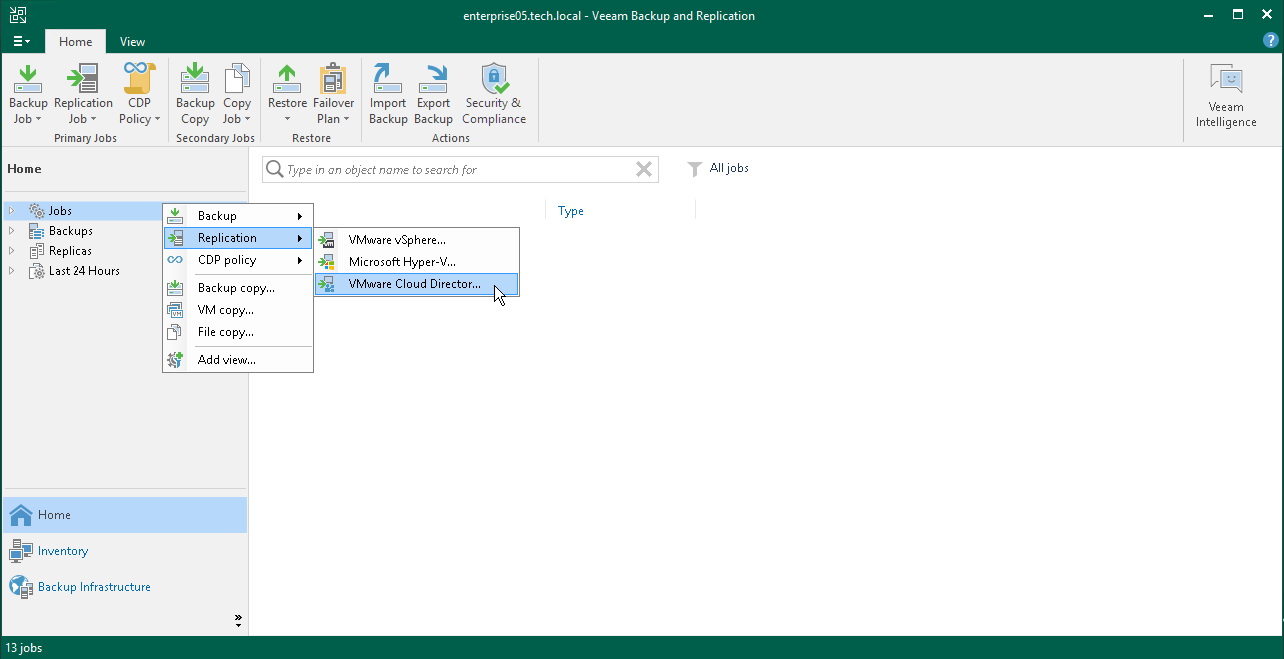Select the Replicas tree node
The image size is (1284, 659).
tap(70, 251)
